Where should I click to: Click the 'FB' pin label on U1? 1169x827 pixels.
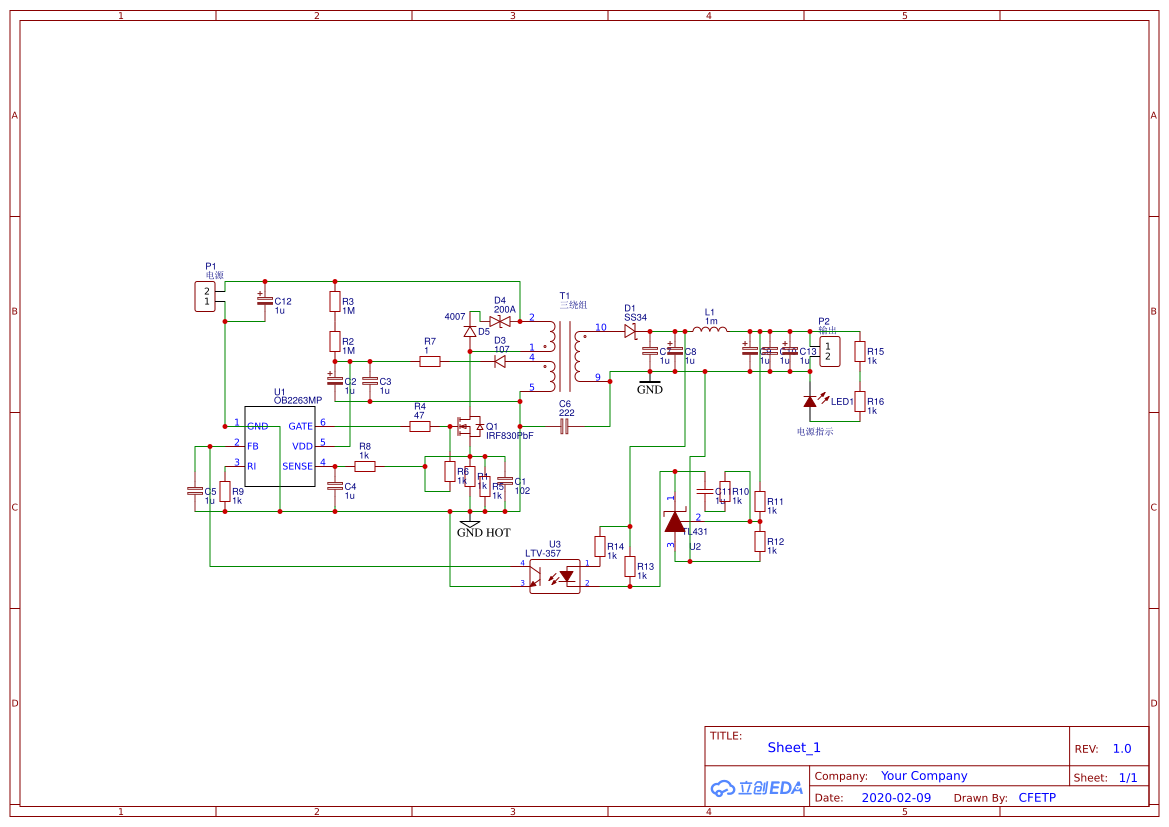pos(253,447)
